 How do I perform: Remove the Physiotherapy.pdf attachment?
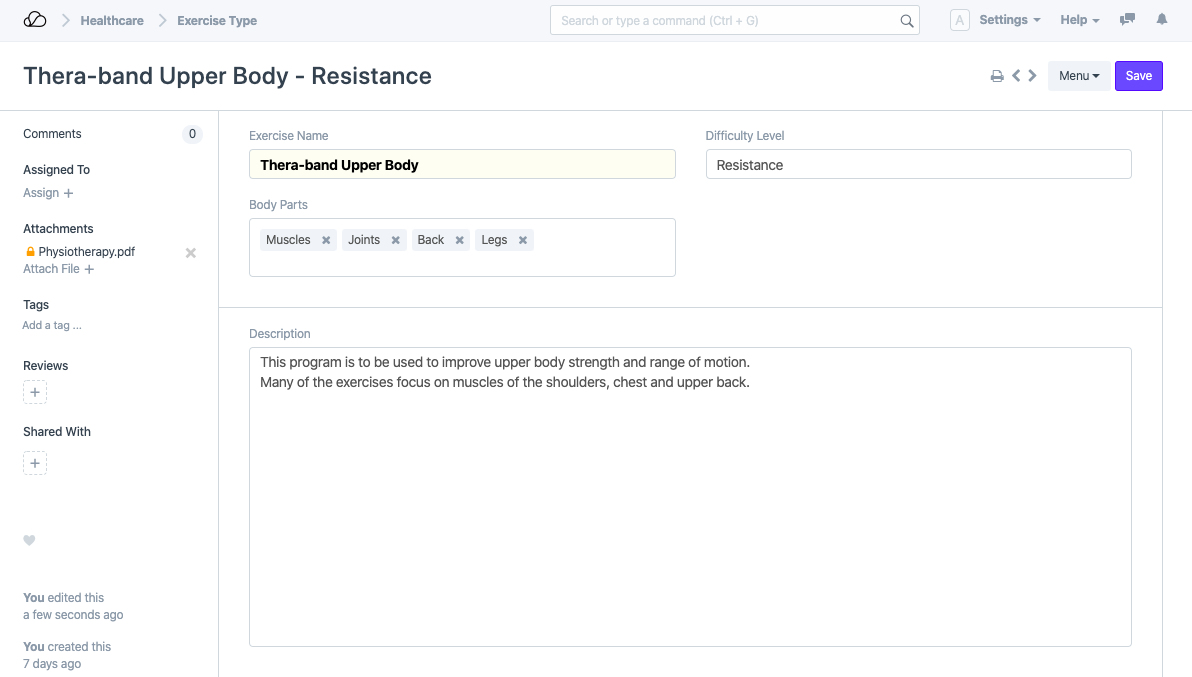tap(191, 253)
